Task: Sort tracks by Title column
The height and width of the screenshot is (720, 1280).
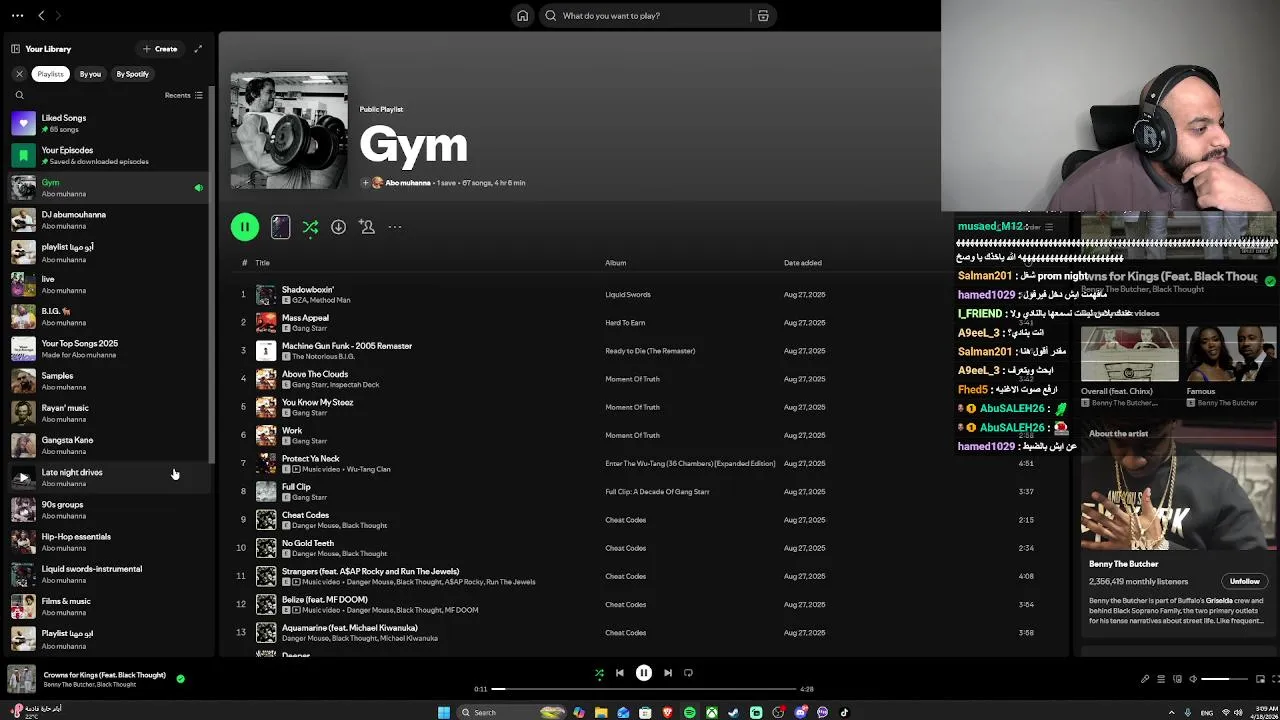Action: pyautogui.click(x=262, y=263)
